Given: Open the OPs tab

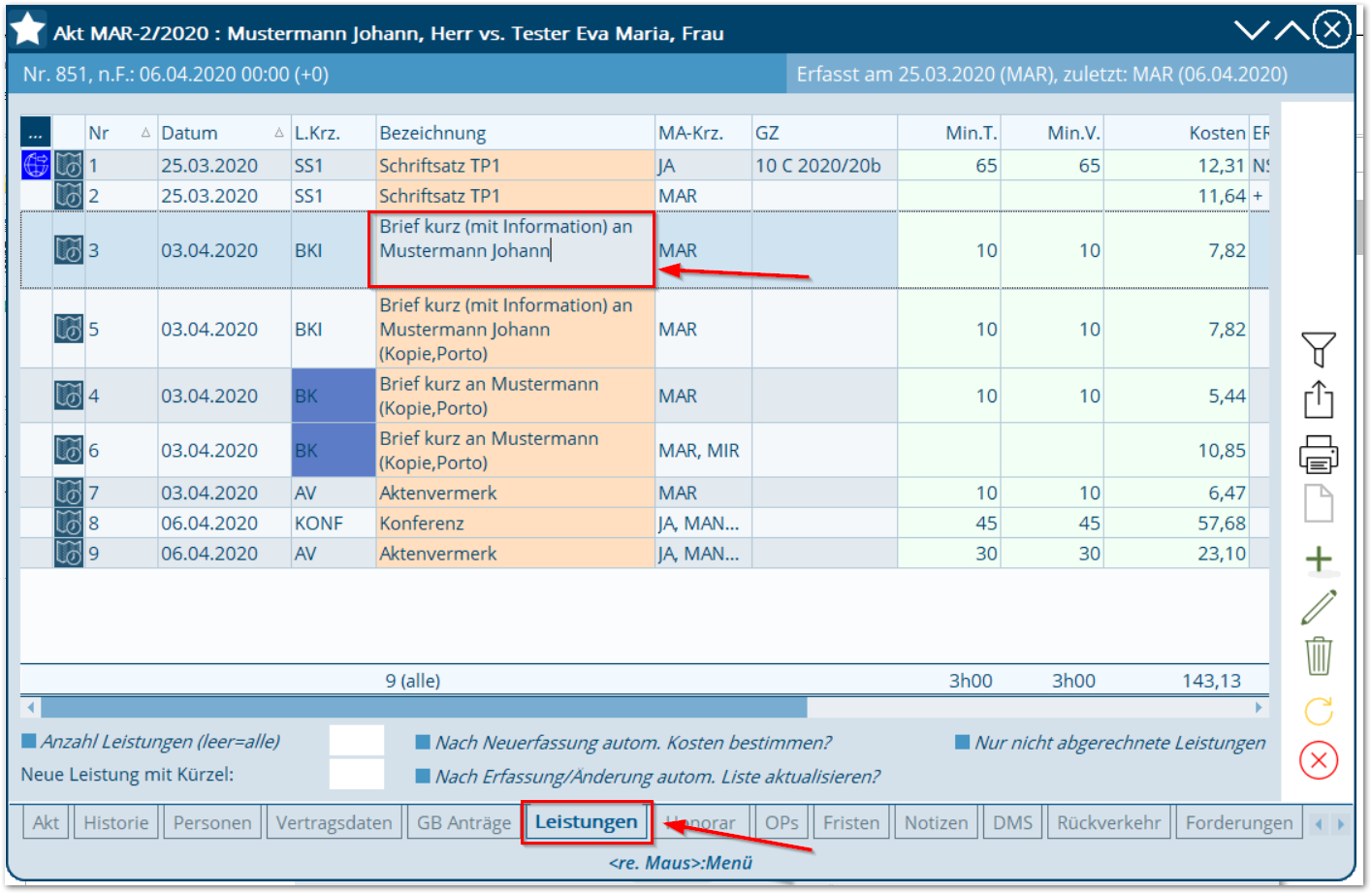Looking at the screenshot, I should coord(782,823).
